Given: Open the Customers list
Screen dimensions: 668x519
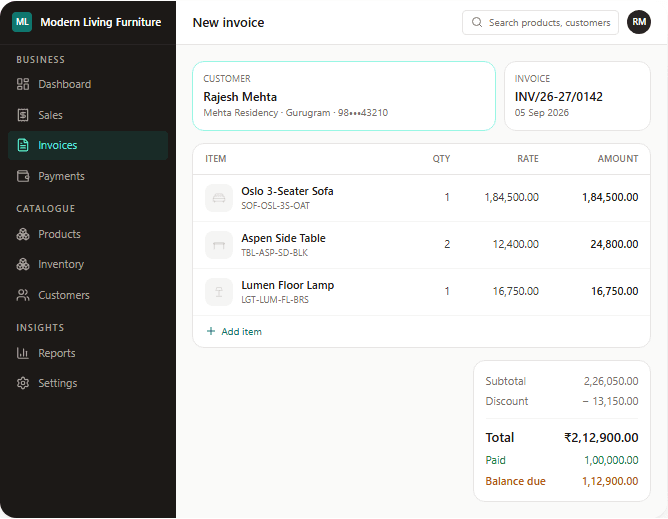Looking at the screenshot, I should pyautogui.click(x=88, y=295).
